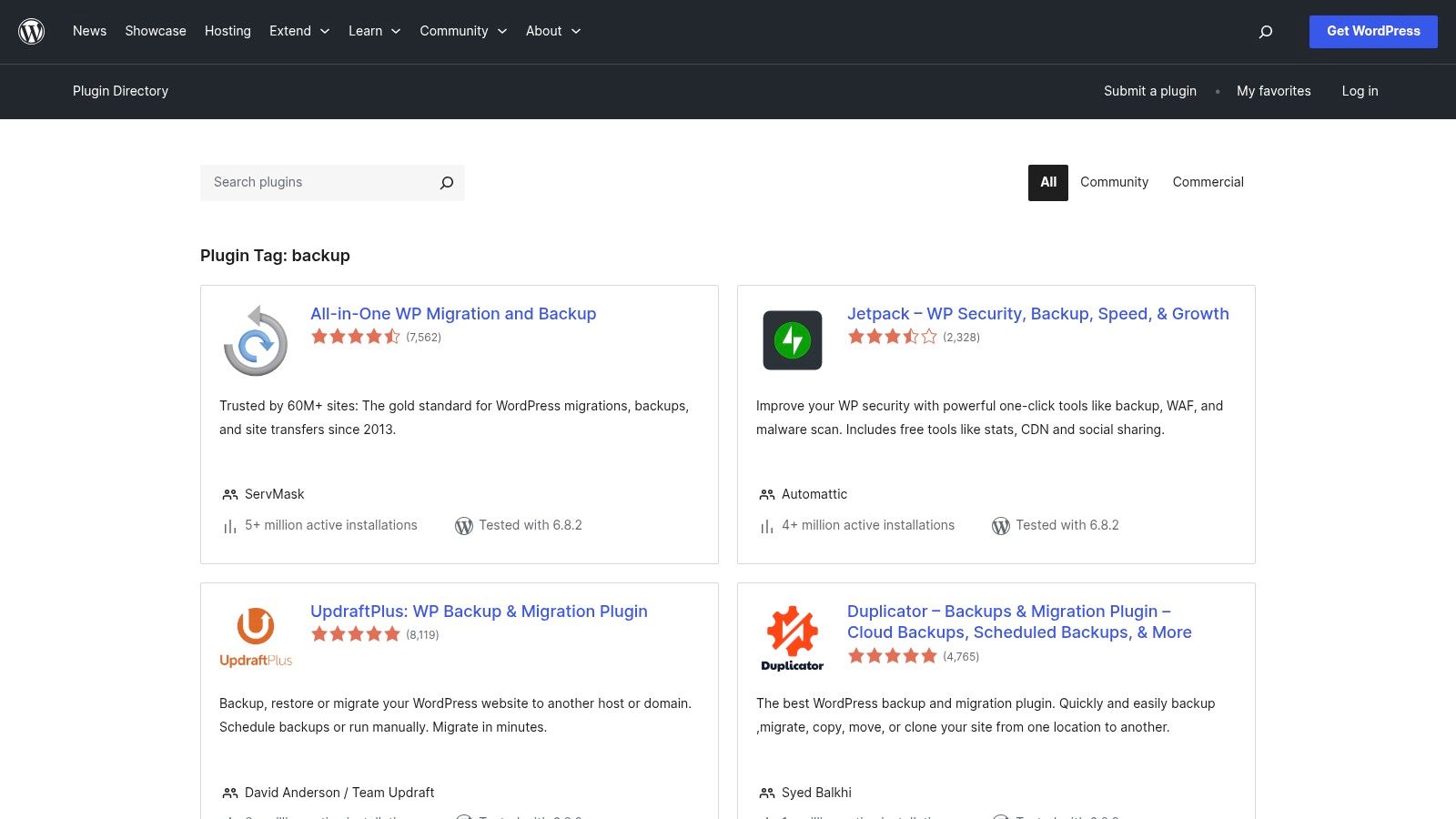The width and height of the screenshot is (1456, 819).
Task: Open All-in-One WP Migration and Backup title
Action: pos(453,314)
